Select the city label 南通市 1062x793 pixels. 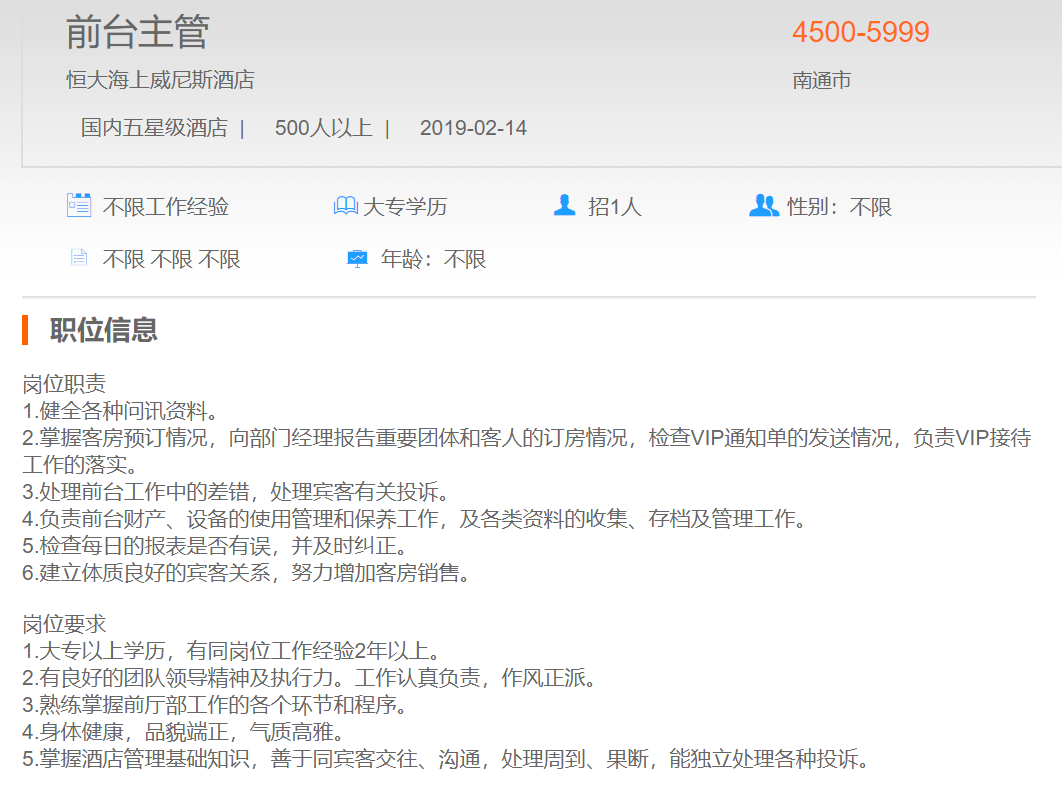coord(821,80)
